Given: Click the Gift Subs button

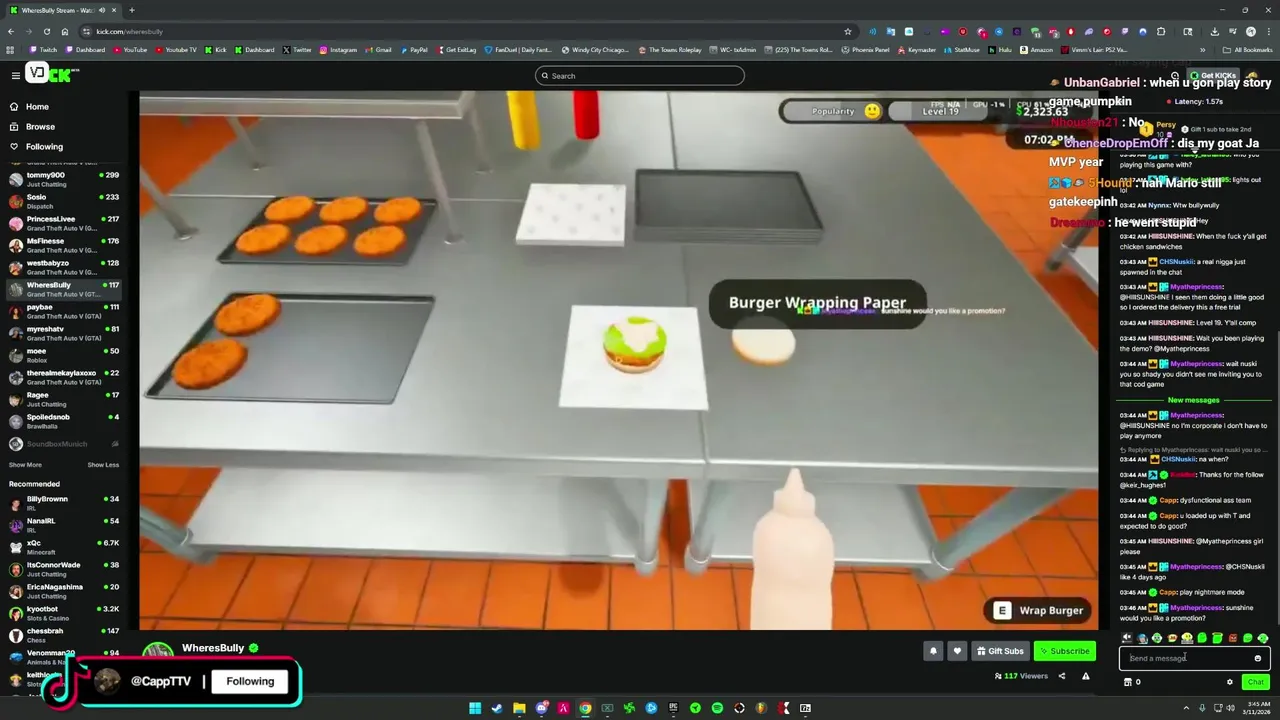Looking at the screenshot, I should click(x=1000, y=651).
